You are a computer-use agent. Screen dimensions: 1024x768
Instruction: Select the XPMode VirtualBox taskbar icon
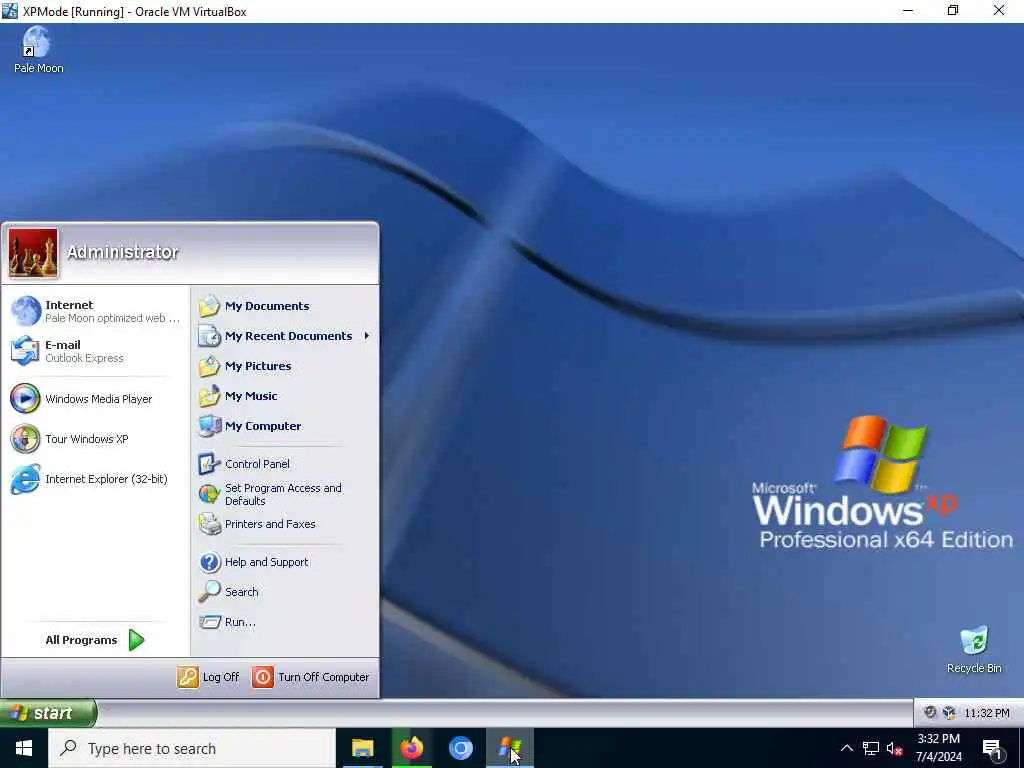pos(509,748)
